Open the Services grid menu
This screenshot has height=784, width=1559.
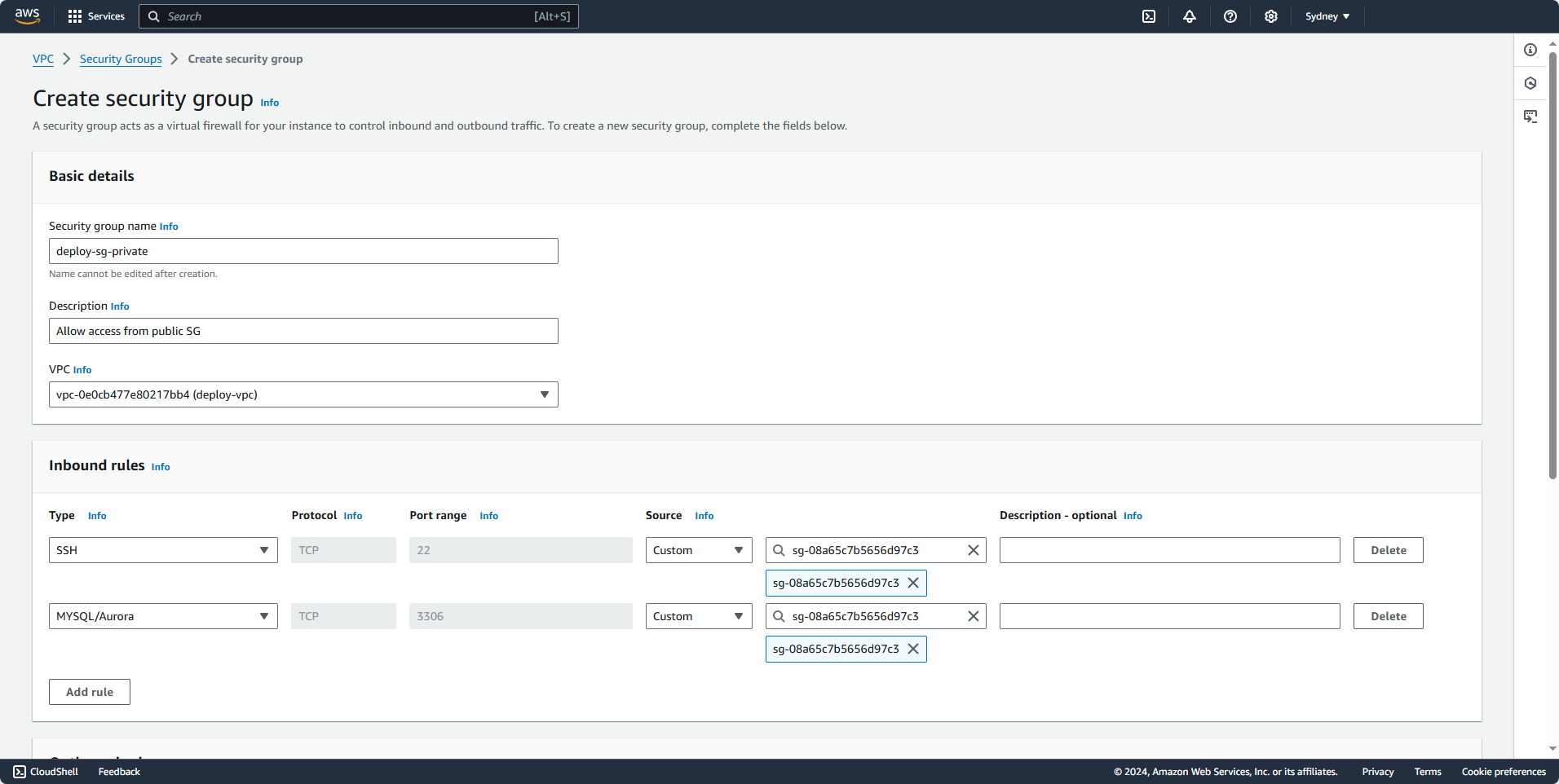[96, 16]
